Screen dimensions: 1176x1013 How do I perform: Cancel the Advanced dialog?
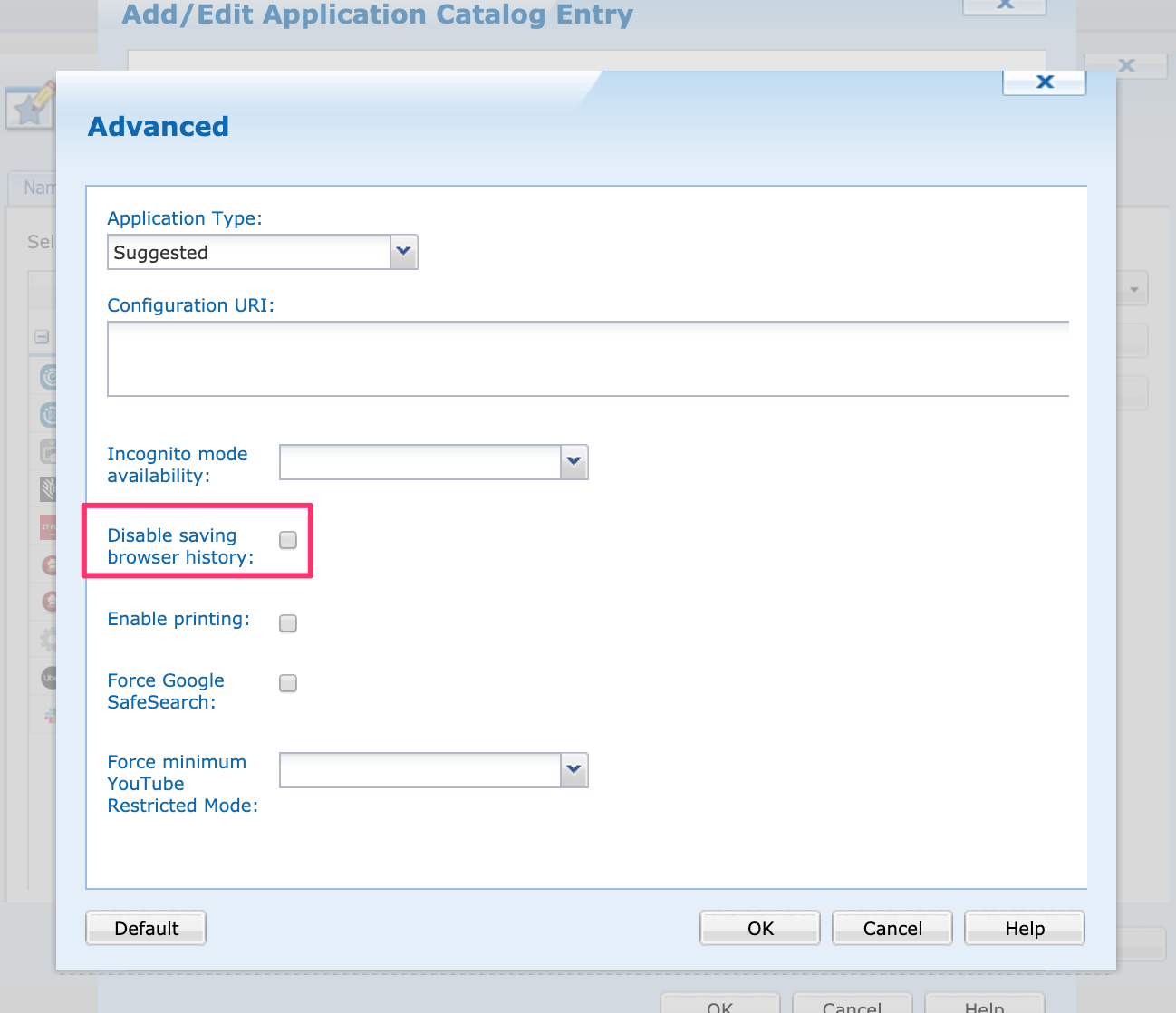[892, 928]
